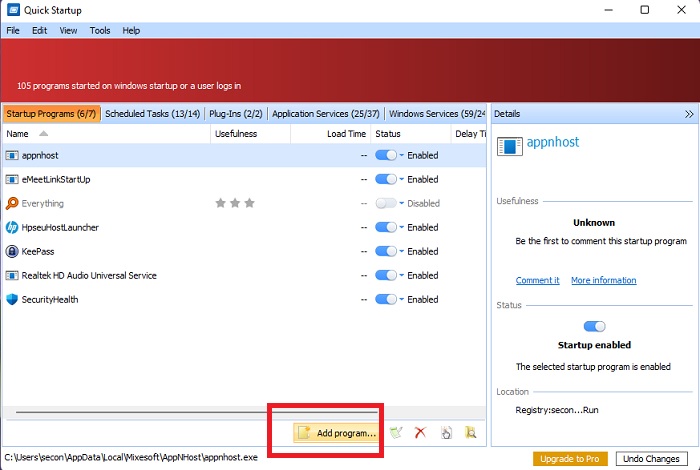Click the green edit entry icon

[396, 432]
